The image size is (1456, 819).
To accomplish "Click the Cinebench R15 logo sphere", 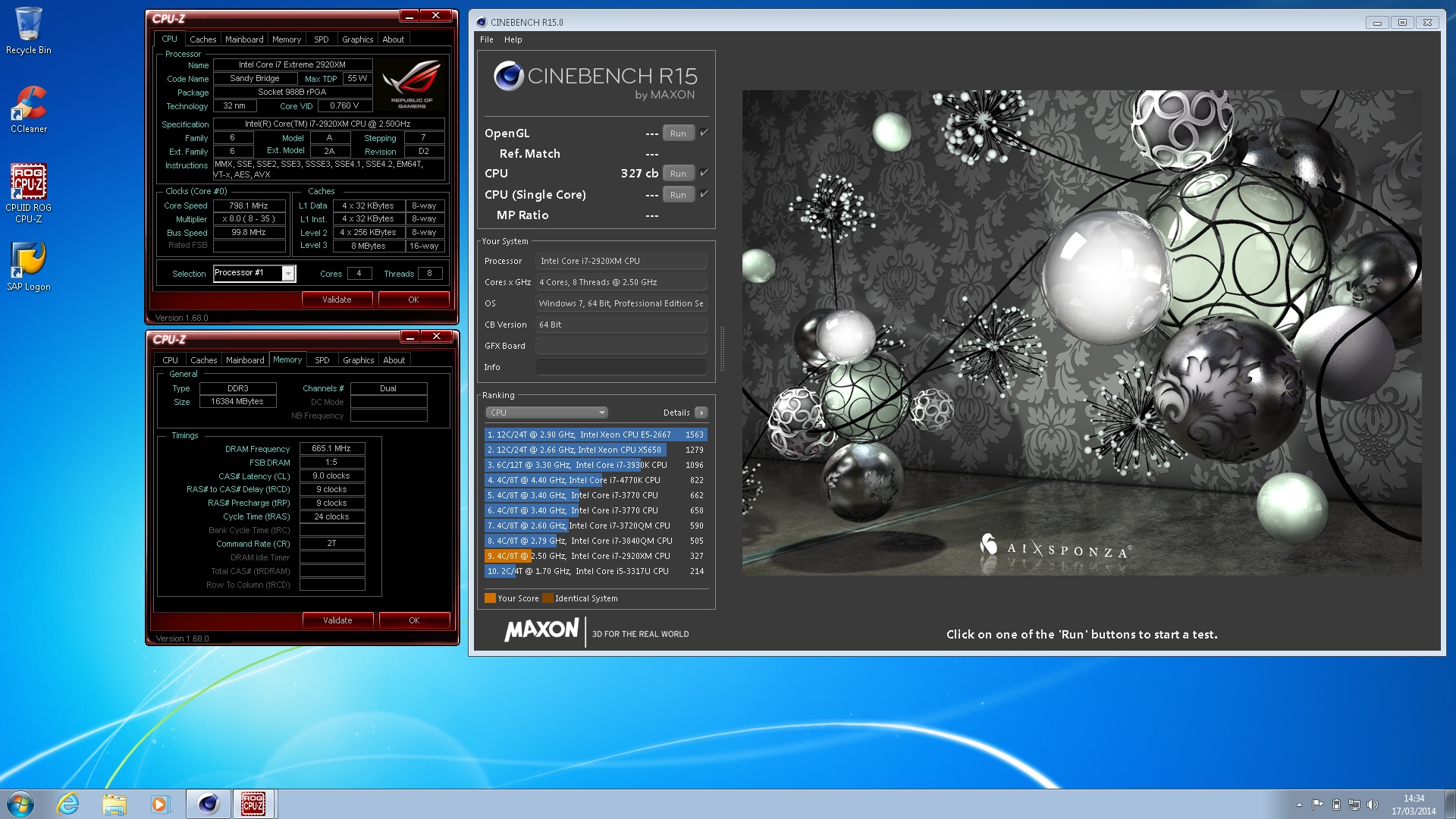I will tap(508, 76).
